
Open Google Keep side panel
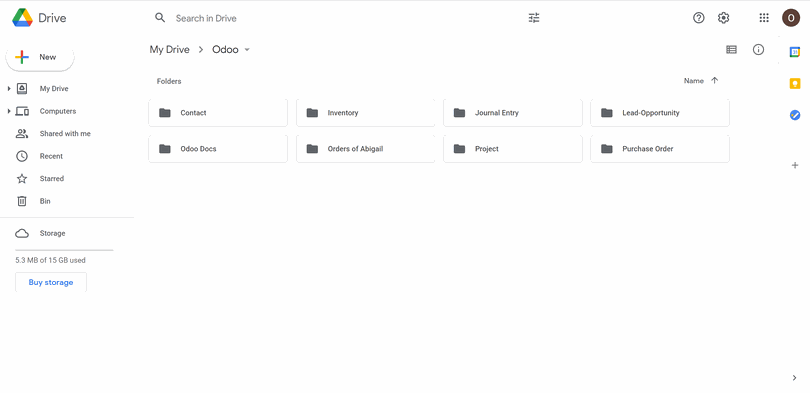point(795,83)
